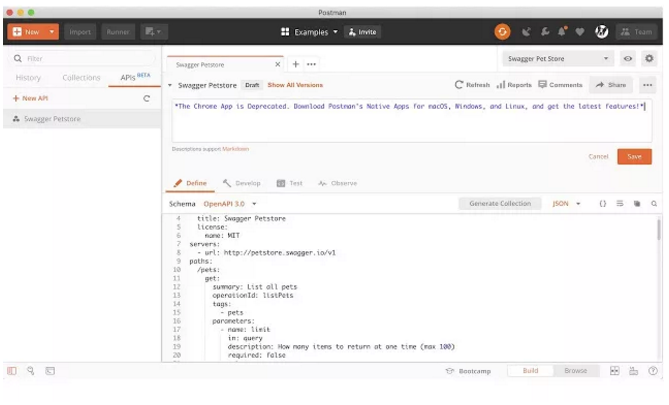The height and width of the screenshot is (405, 669).
Task: Open find and replace in status bar
Action: pos(31,371)
